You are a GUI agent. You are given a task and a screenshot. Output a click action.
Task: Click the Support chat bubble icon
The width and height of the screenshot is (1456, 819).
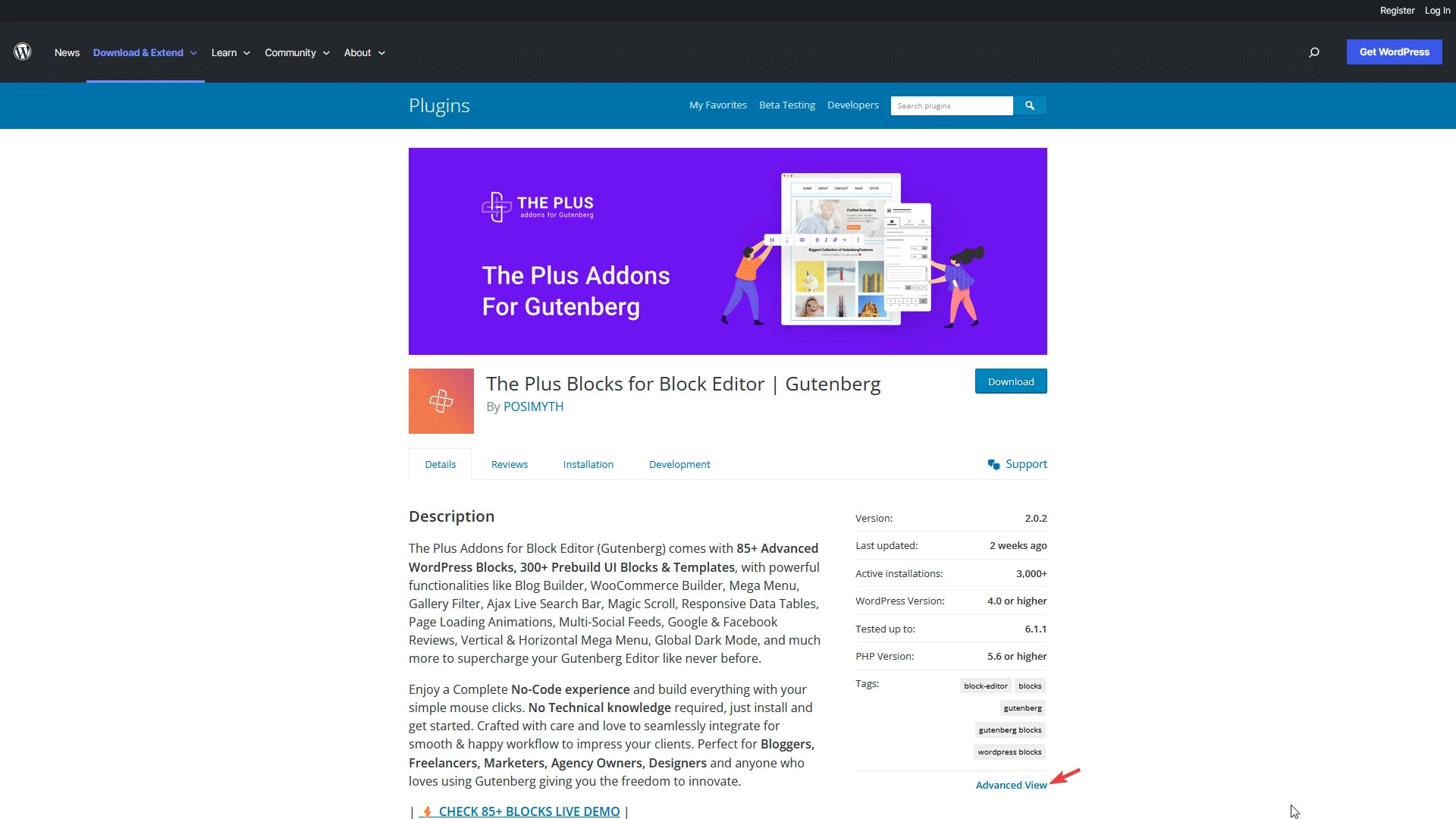point(994,464)
